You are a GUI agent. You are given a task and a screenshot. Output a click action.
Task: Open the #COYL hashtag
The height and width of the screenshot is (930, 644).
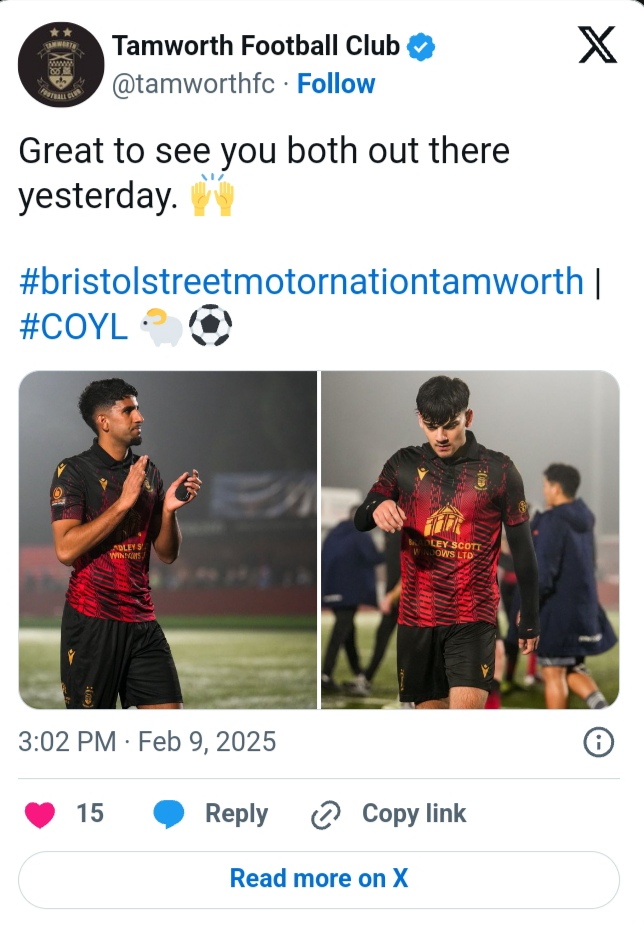73,327
